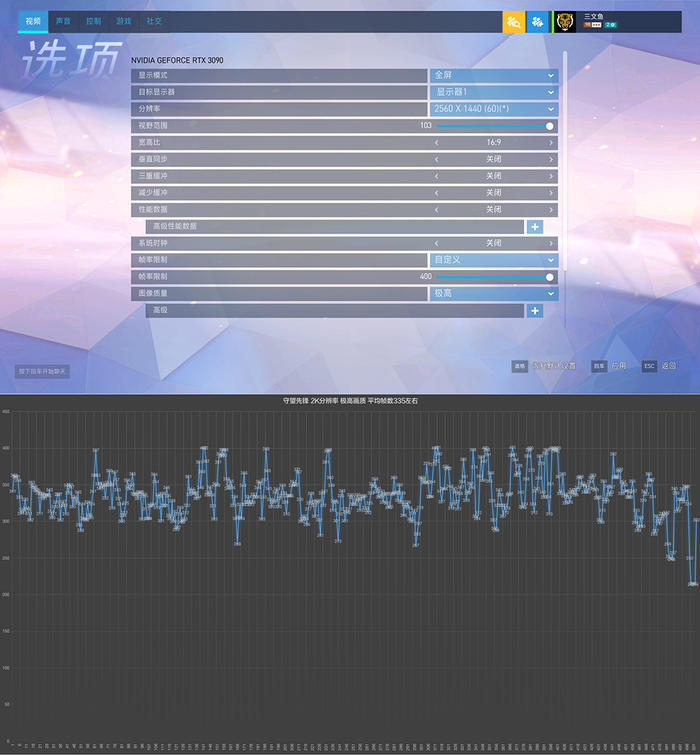This screenshot has width=700, height=755.
Task: Open the 帧率限制 自定义 dropdown
Action: coord(494,260)
